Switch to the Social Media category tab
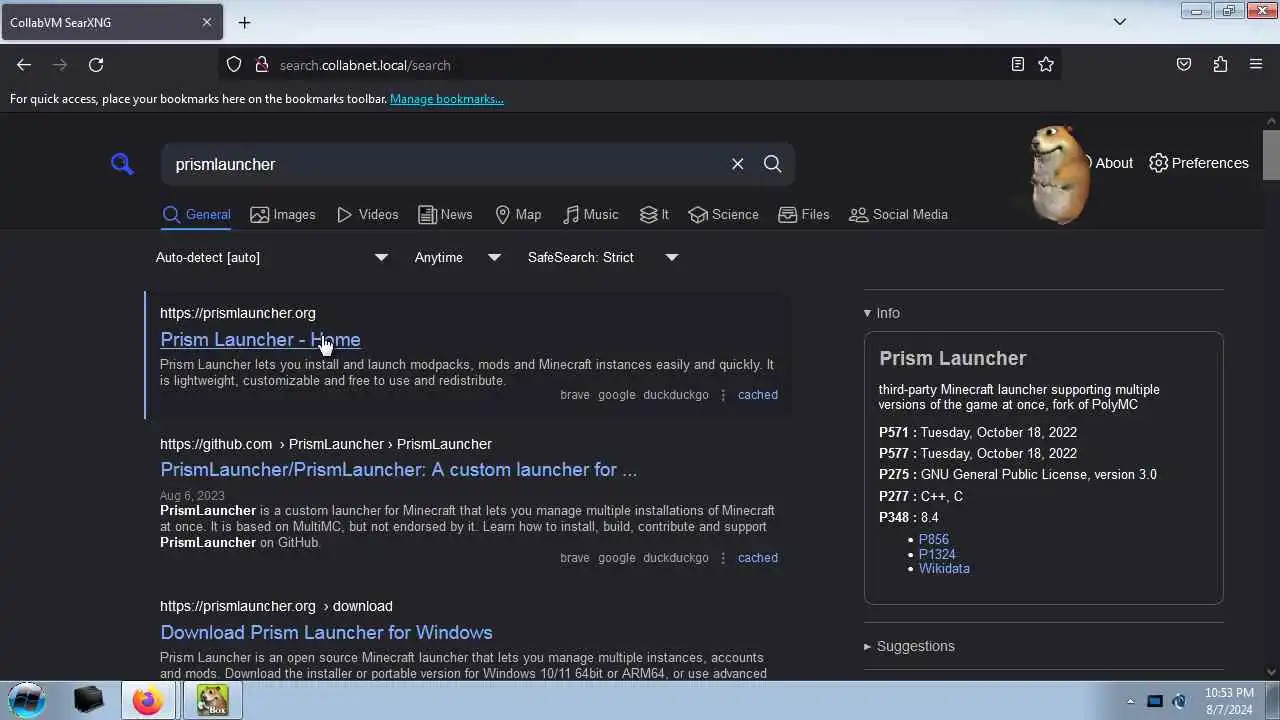This screenshot has height=720, width=1280. (898, 214)
